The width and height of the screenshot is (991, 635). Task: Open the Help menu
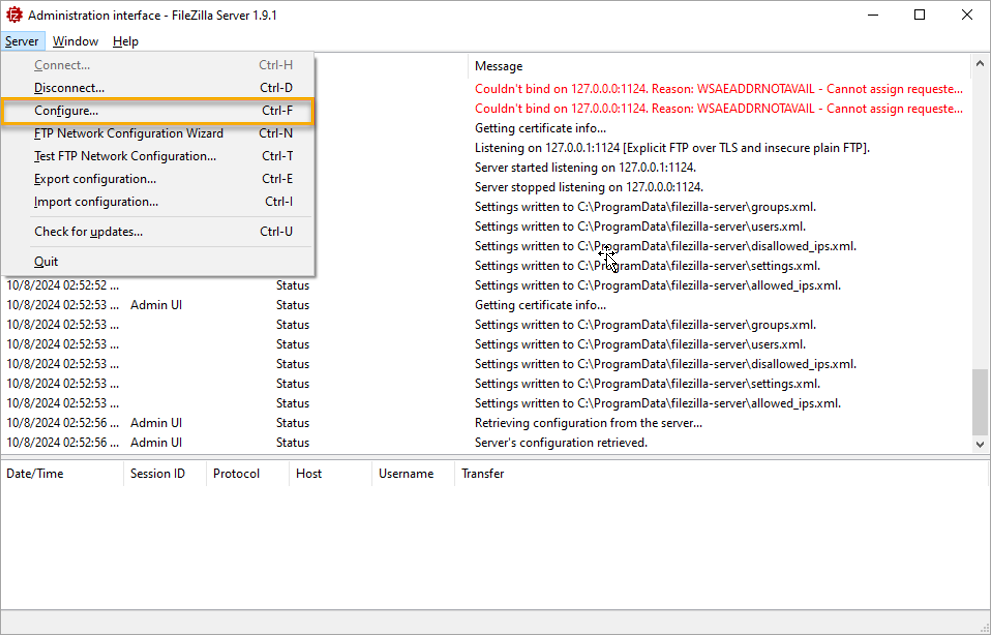(125, 41)
